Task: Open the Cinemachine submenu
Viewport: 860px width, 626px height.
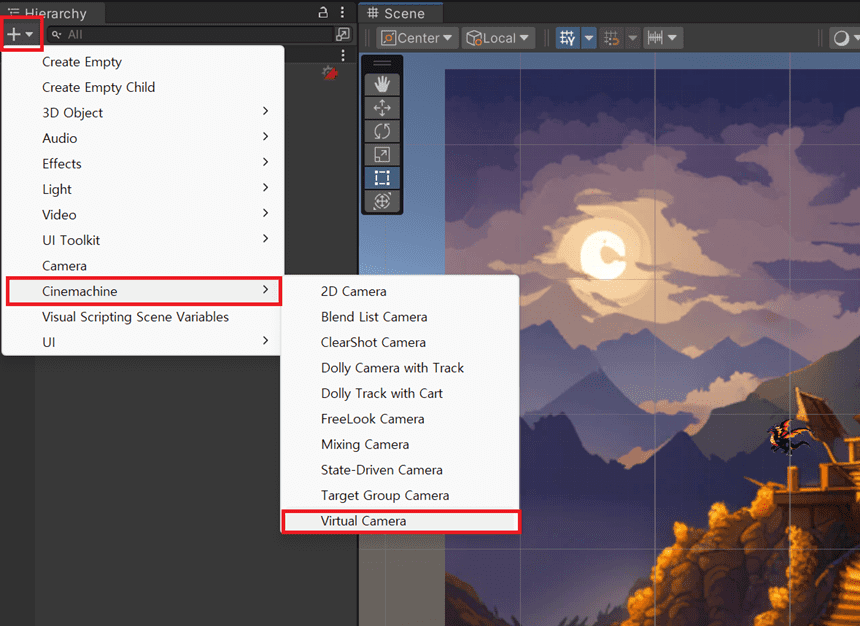Action: point(144,291)
